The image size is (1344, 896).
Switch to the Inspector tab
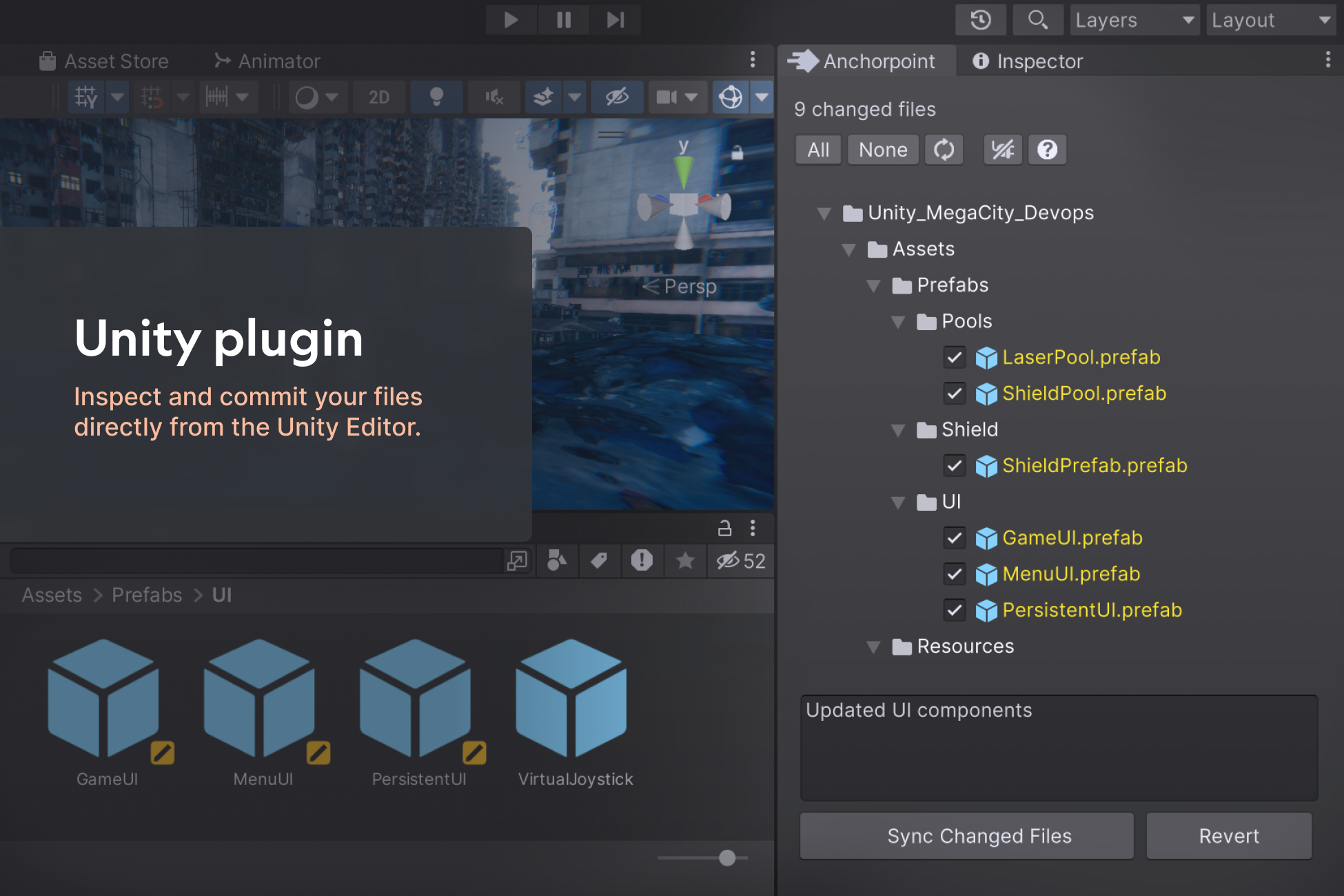pyautogui.click(x=1028, y=61)
